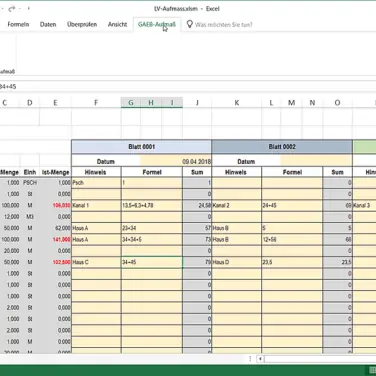
Task: Select column L header
Action: pos(271,103)
